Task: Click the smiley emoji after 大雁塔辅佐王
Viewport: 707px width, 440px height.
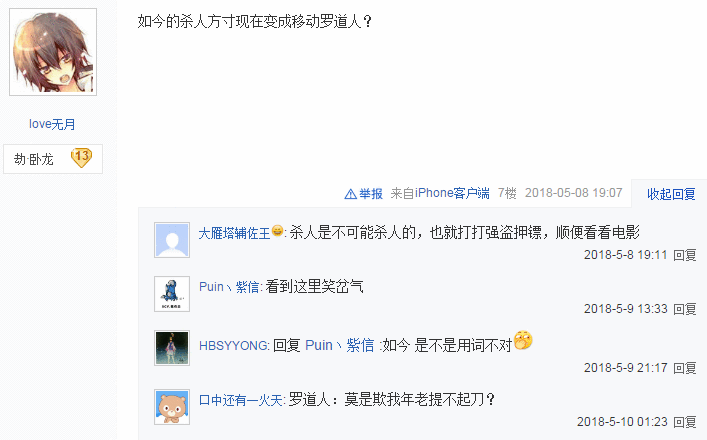Action: (x=277, y=231)
